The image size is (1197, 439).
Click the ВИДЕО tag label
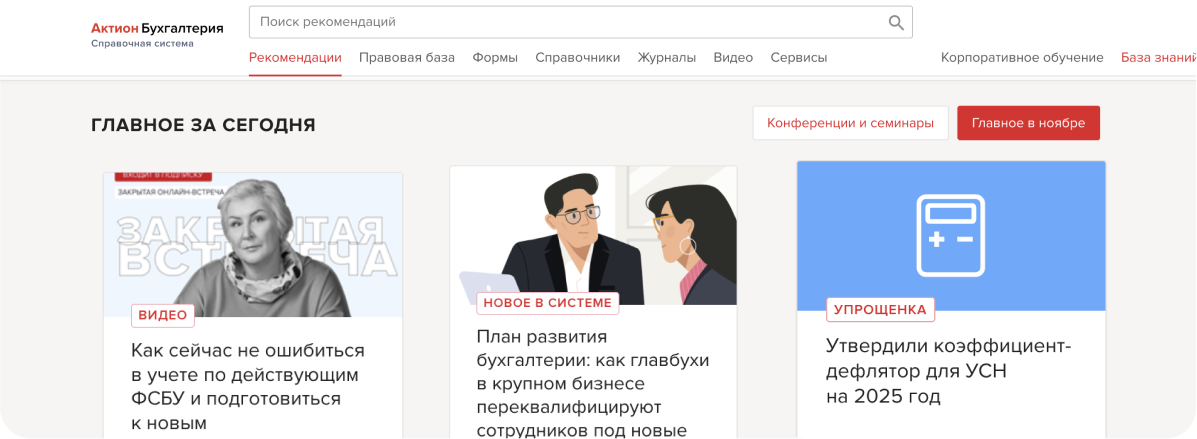coord(163,315)
